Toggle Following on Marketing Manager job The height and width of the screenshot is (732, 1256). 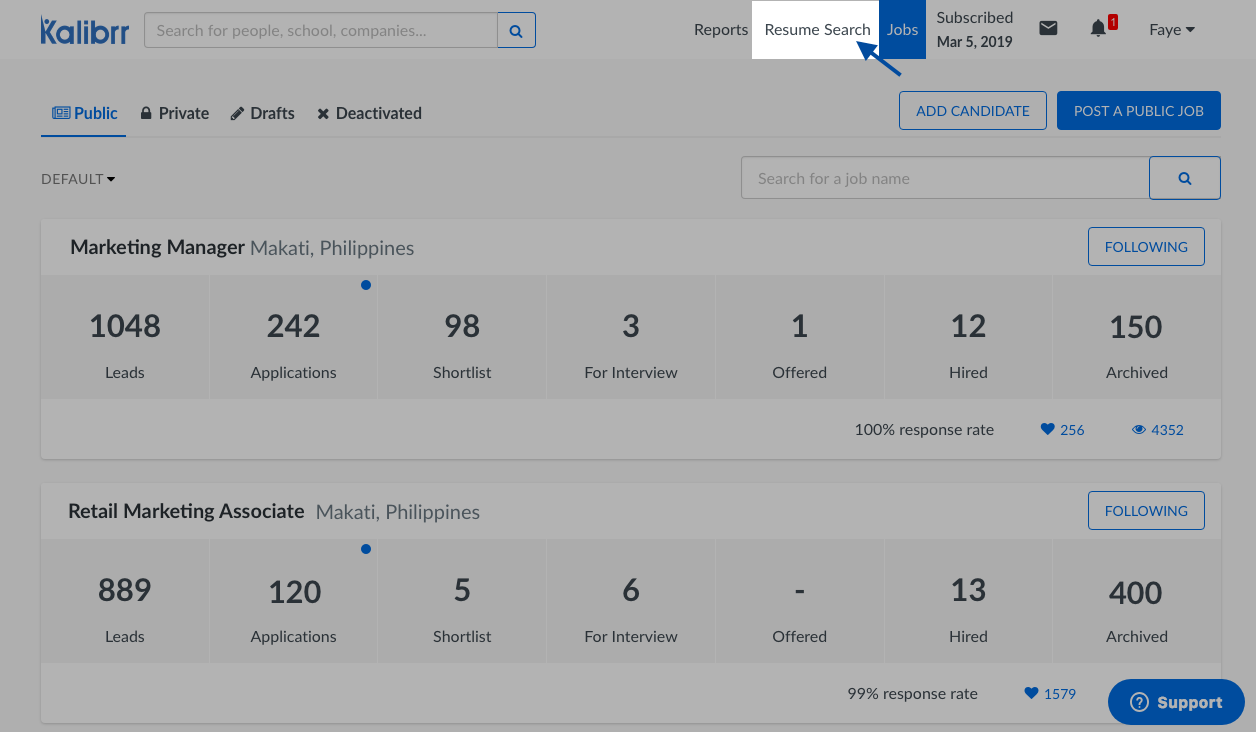[x=1146, y=247]
